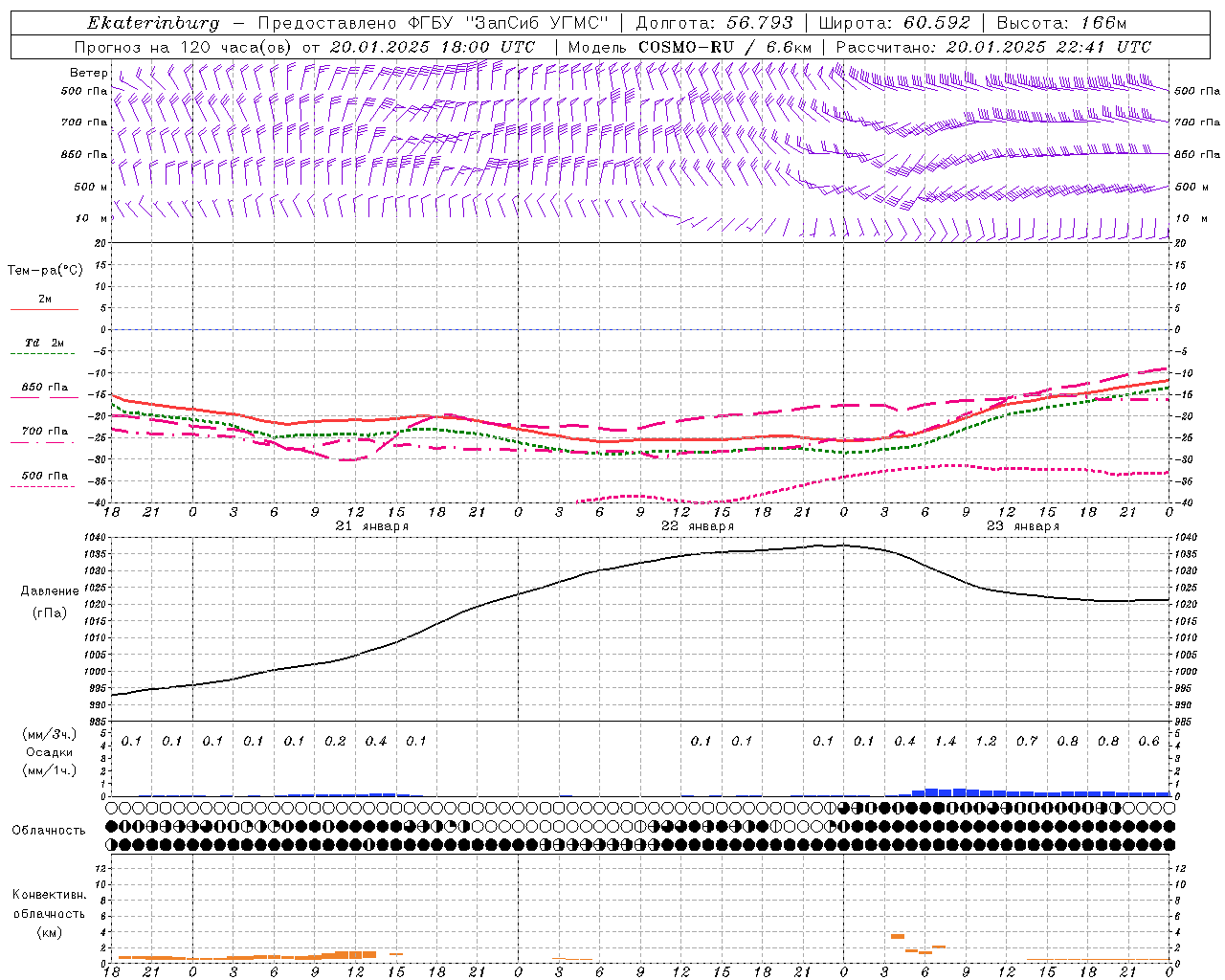The image size is (1225, 980).
Task: Click the '21 января' date label
Action: (x=372, y=526)
